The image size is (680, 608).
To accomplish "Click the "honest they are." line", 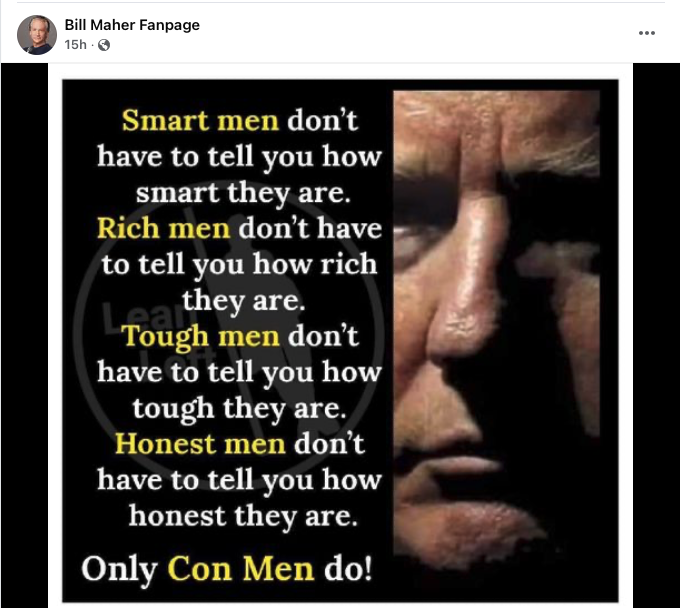I will (x=243, y=517).
